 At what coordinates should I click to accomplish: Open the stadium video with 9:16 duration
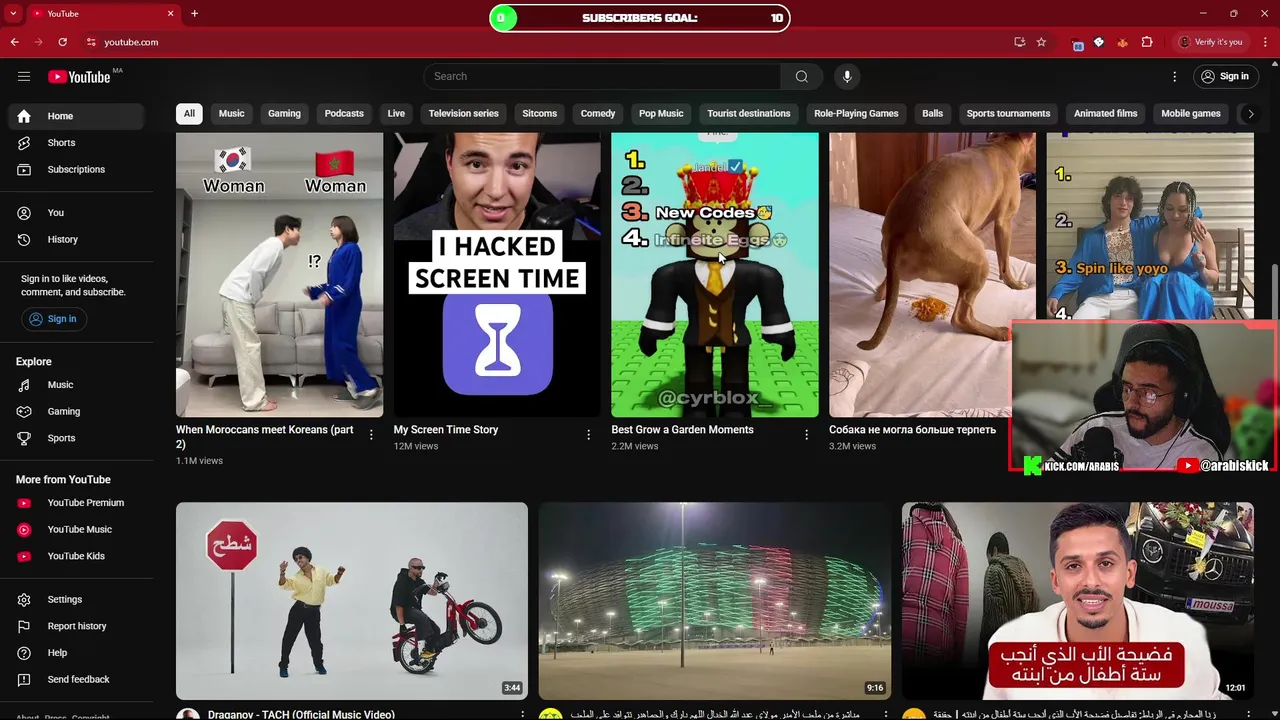[715, 600]
